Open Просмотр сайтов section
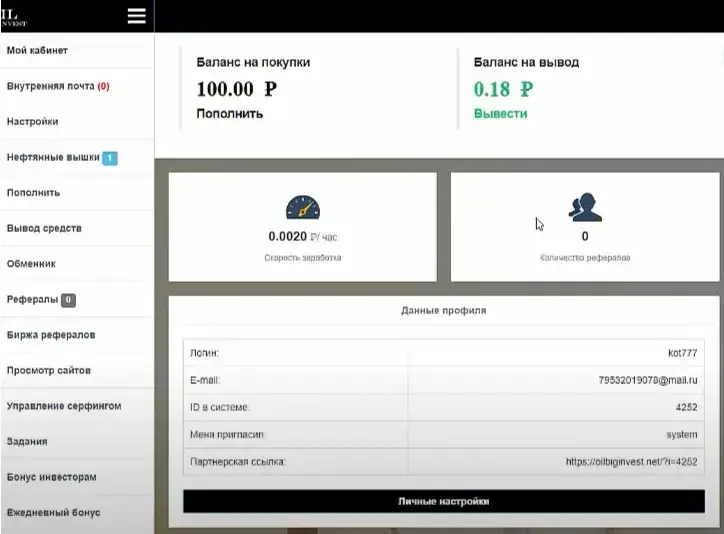 48,370
